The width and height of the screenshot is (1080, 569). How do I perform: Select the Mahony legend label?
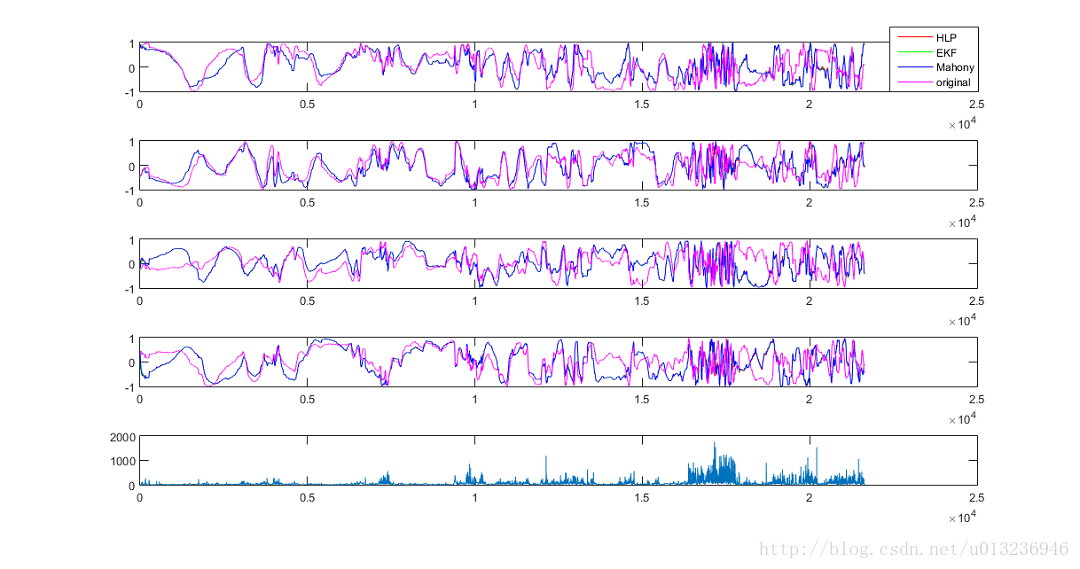955,68
